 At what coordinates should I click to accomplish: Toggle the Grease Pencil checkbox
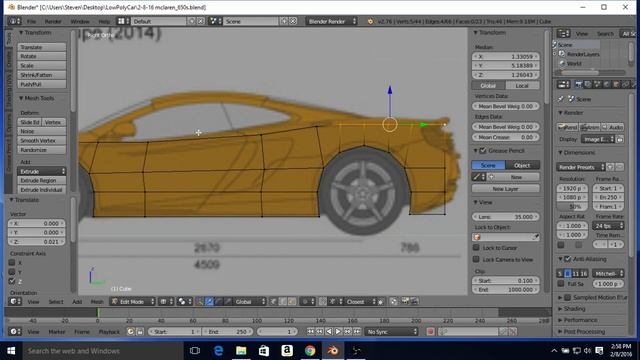(483, 151)
